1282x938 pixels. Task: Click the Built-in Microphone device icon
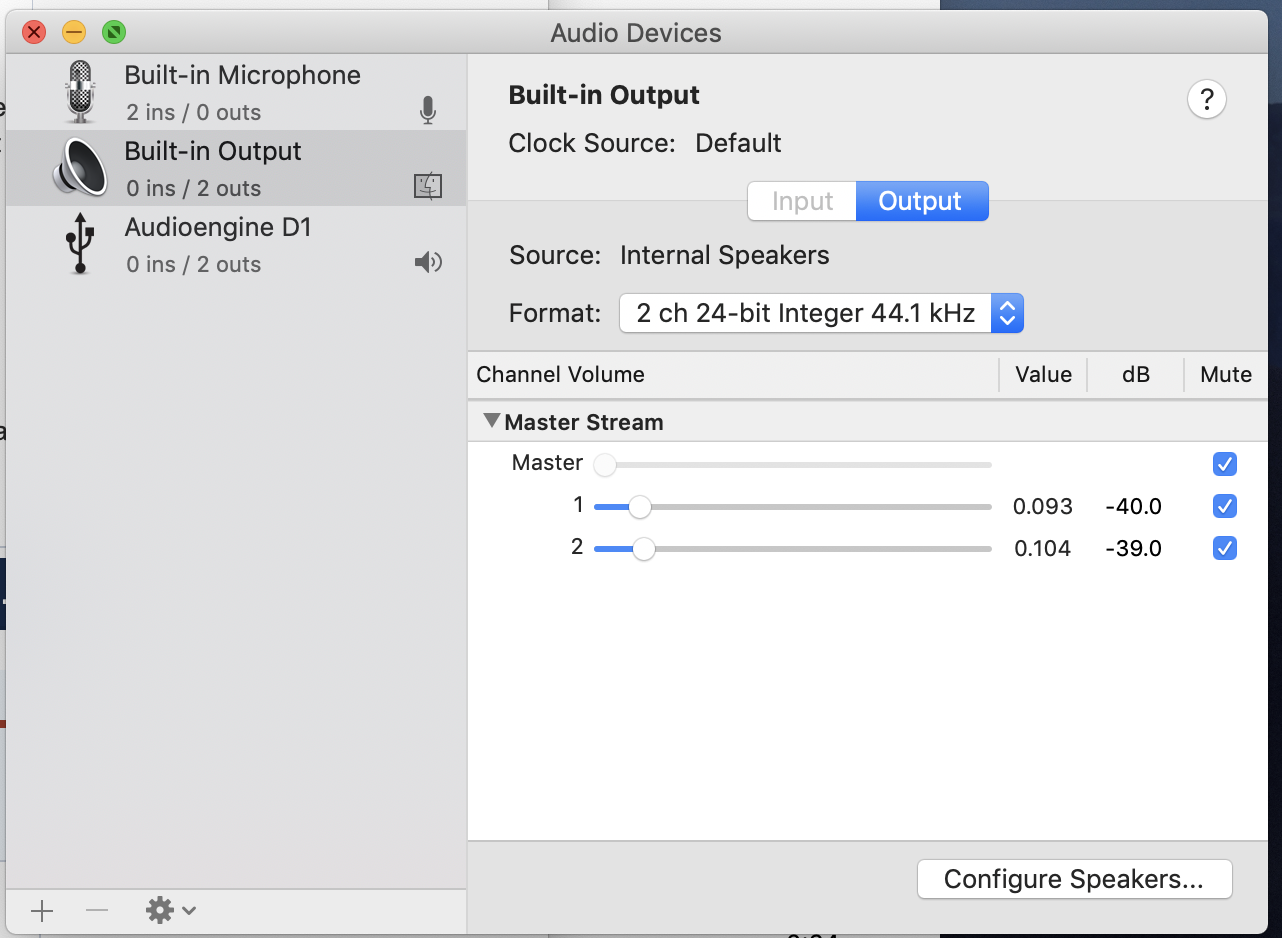pyautogui.click(x=80, y=92)
